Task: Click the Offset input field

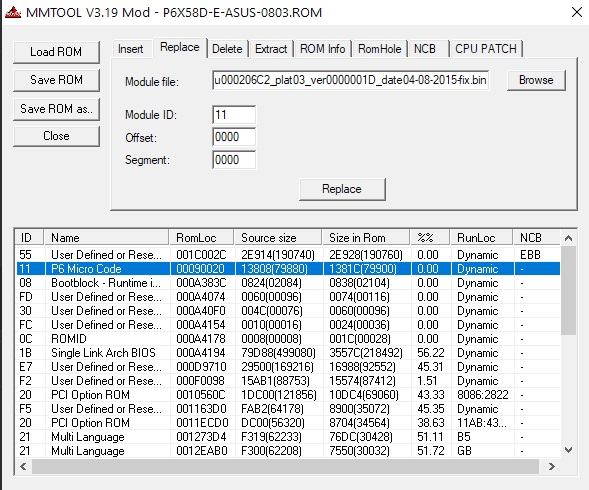Action: pyautogui.click(x=234, y=137)
